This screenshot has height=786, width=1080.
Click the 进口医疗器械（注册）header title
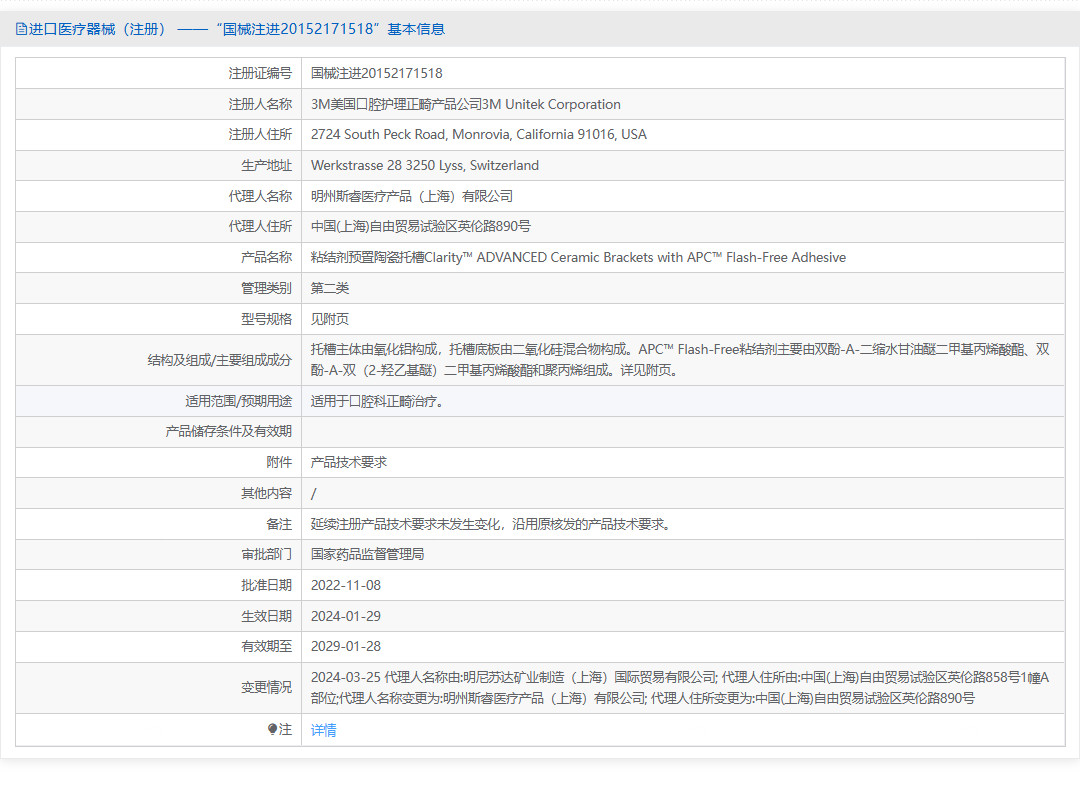(98, 29)
